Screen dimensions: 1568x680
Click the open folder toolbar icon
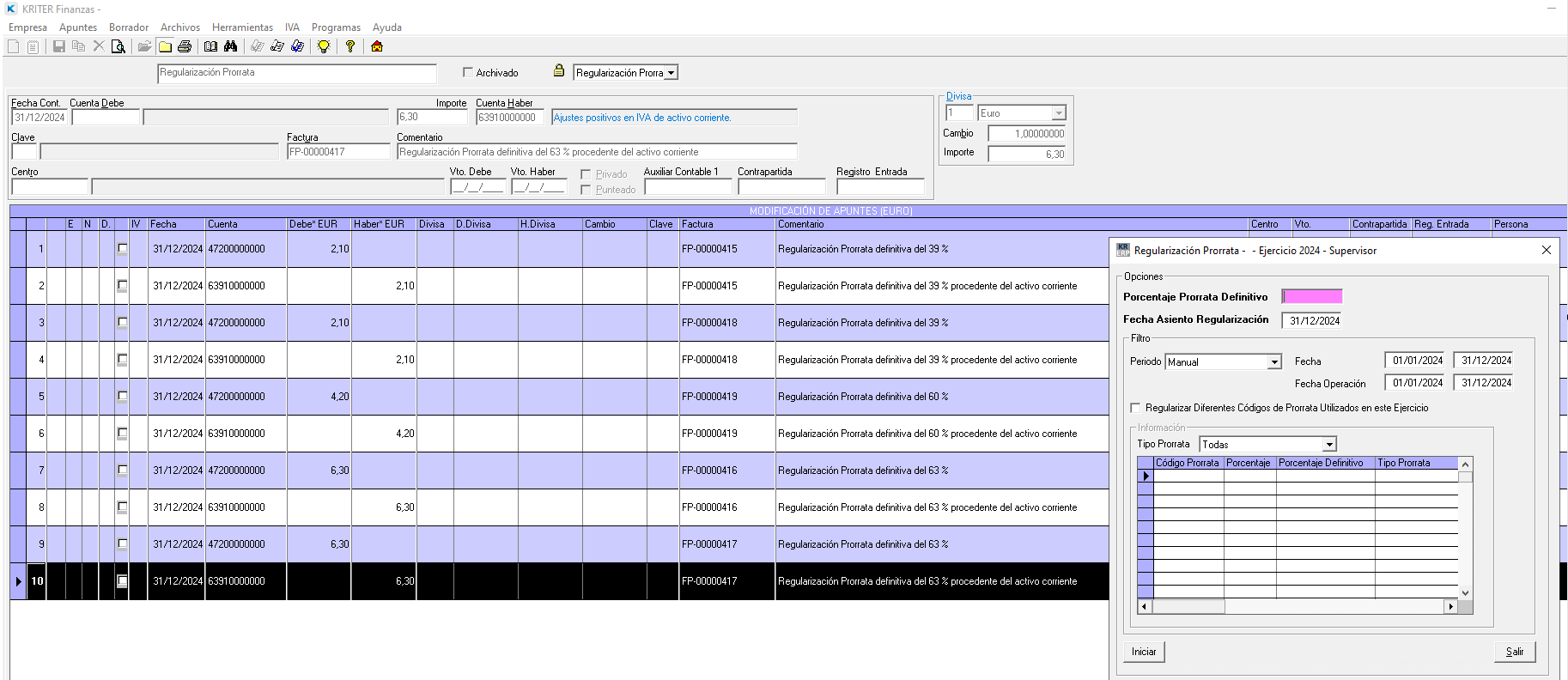tap(144, 46)
